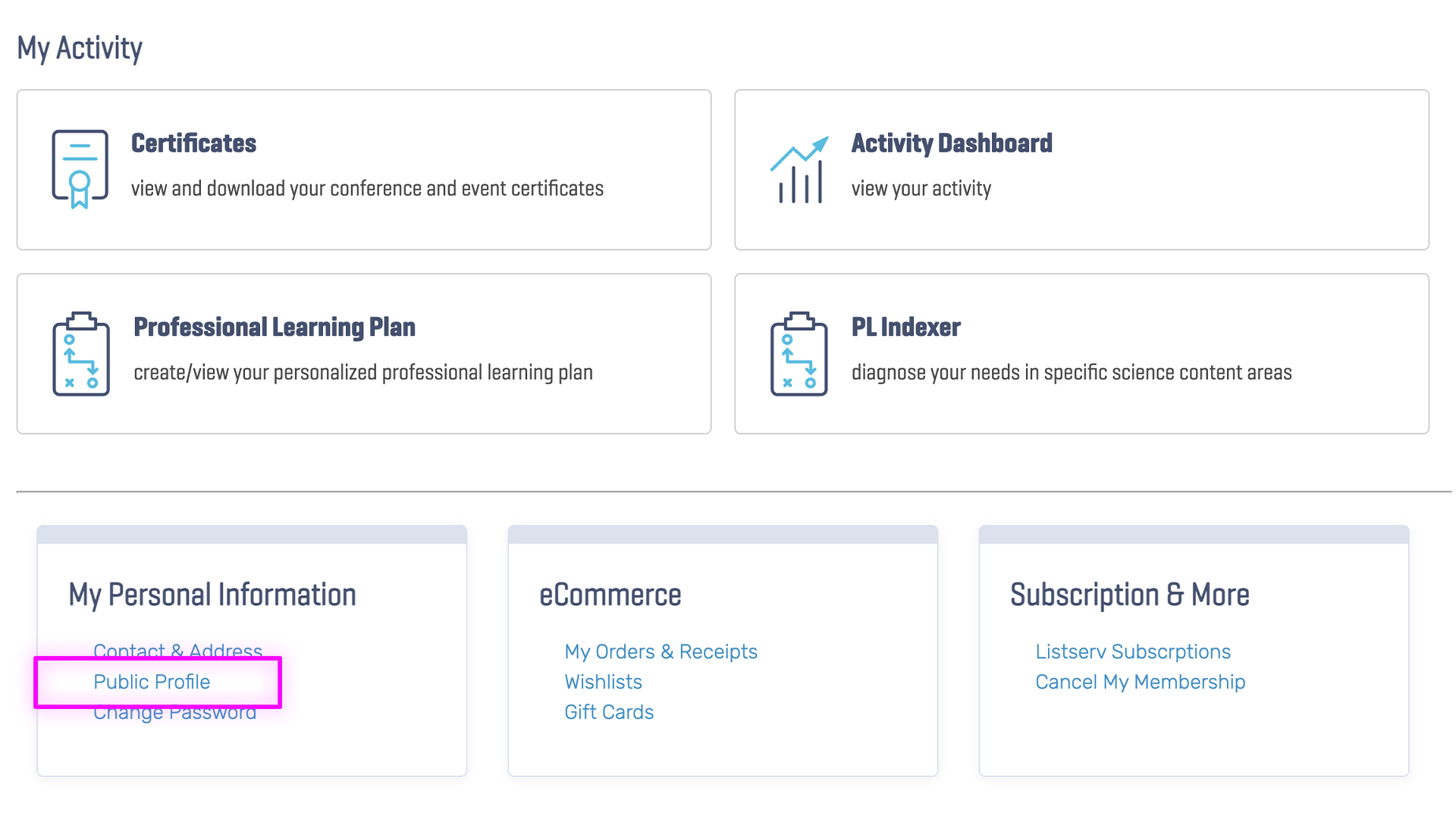Open the Wishlists link
This screenshot has width=1456, height=819.
(603, 682)
